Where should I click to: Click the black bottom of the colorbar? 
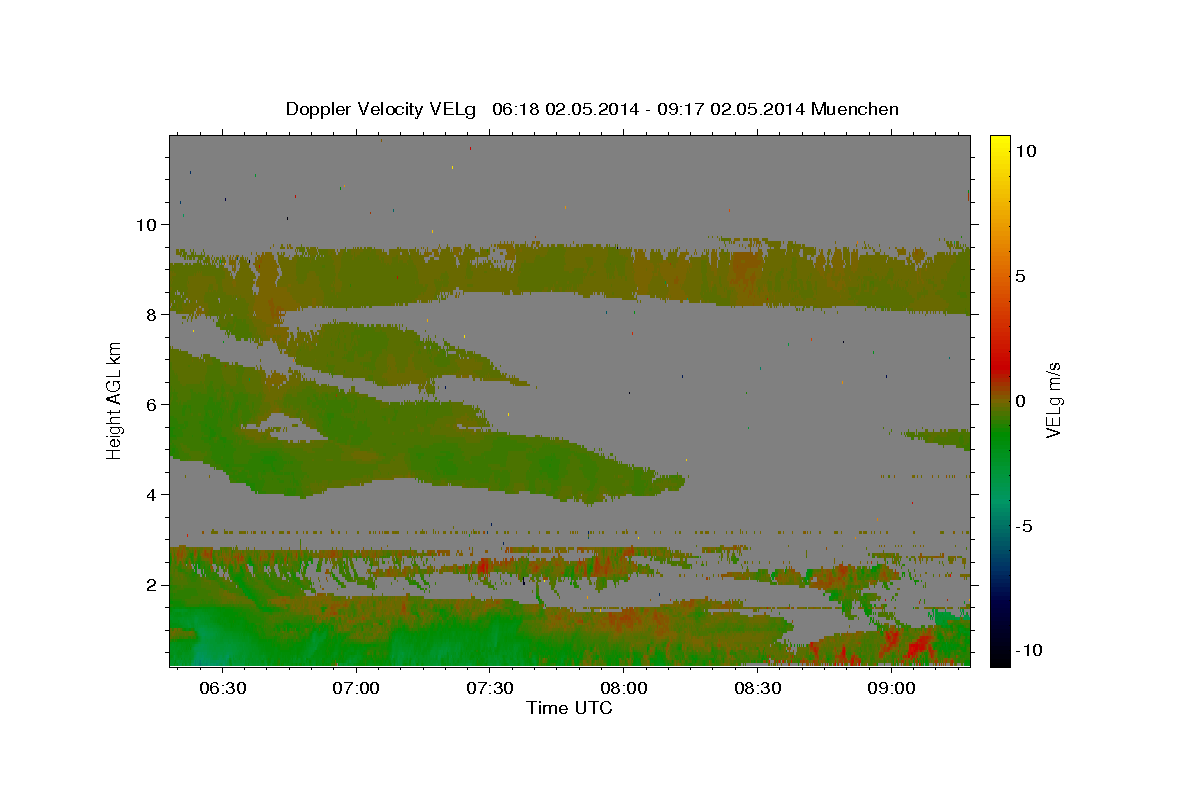1000,658
